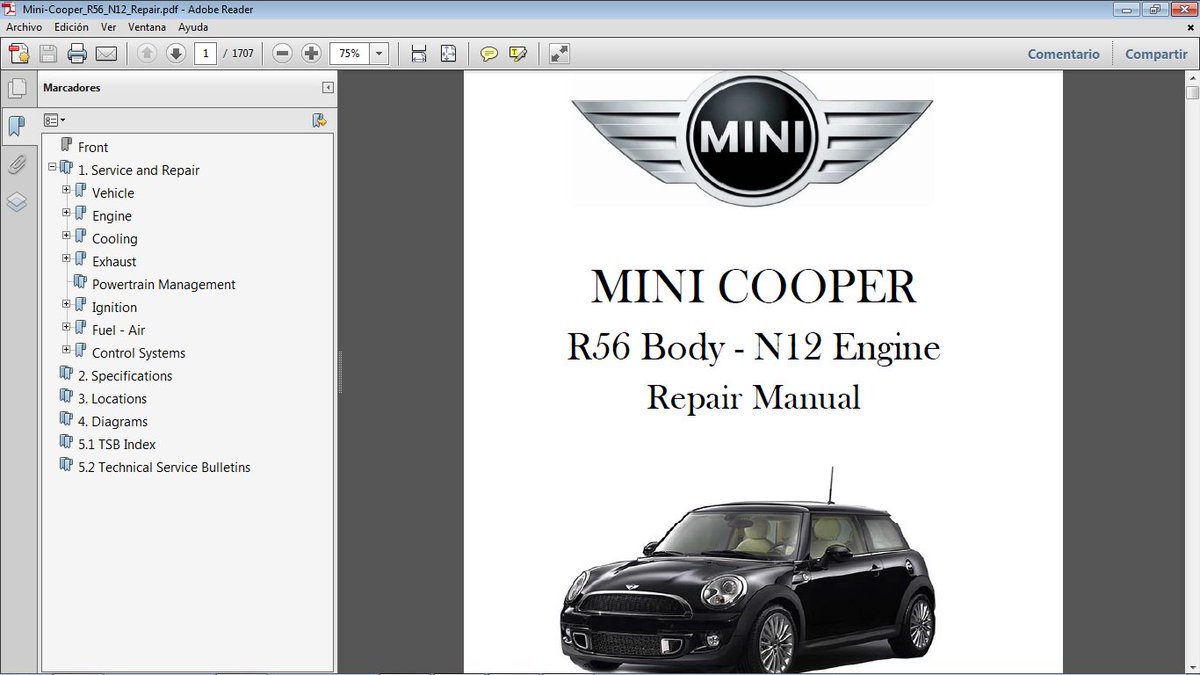Open the zoom percentage dropdown arrow
This screenshot has width=1200, height=675.
point(379,54)
